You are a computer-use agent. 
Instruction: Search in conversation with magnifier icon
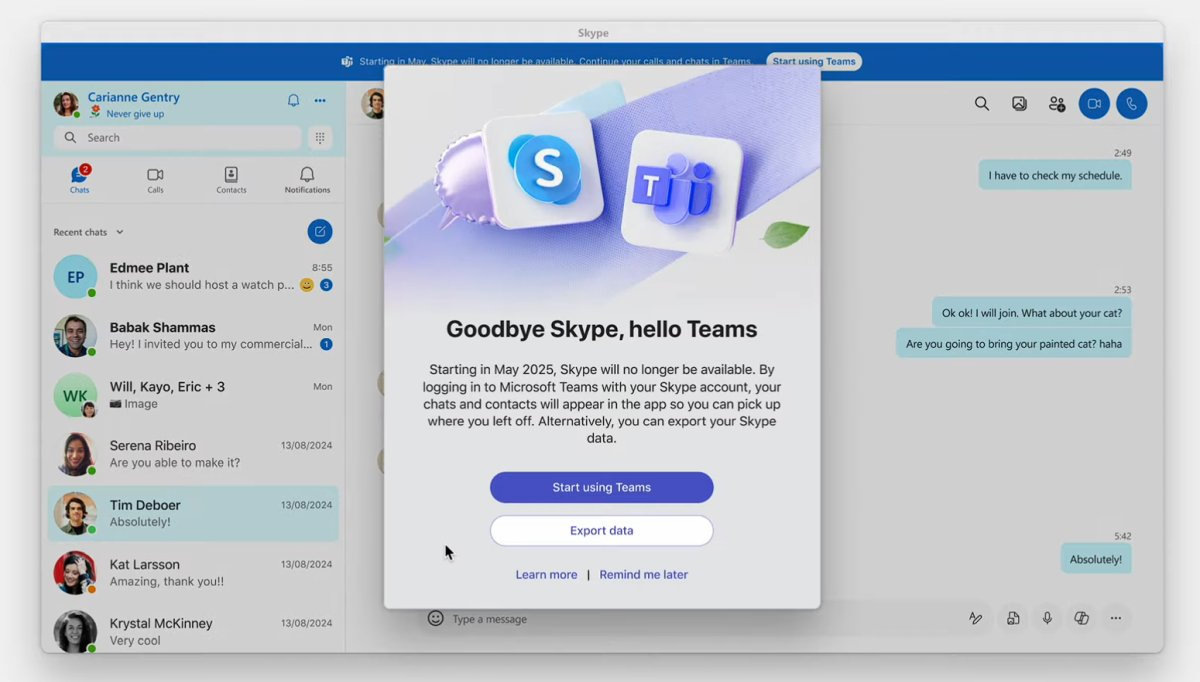pyautogui.click(x=982, y=103)
